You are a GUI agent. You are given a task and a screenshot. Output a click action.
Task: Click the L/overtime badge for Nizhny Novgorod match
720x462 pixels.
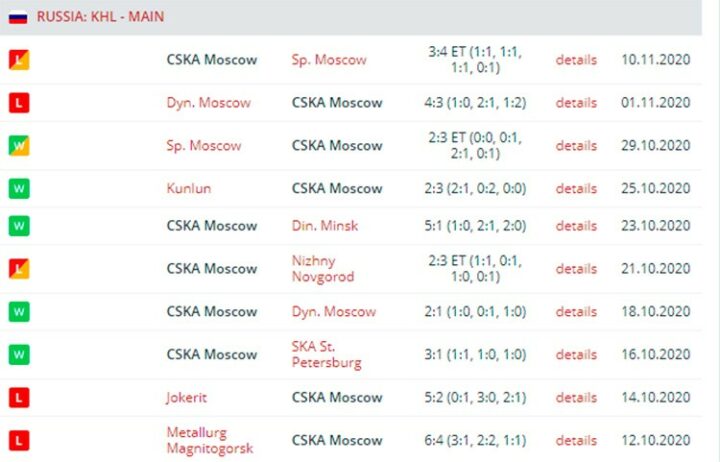coord(19,269)
